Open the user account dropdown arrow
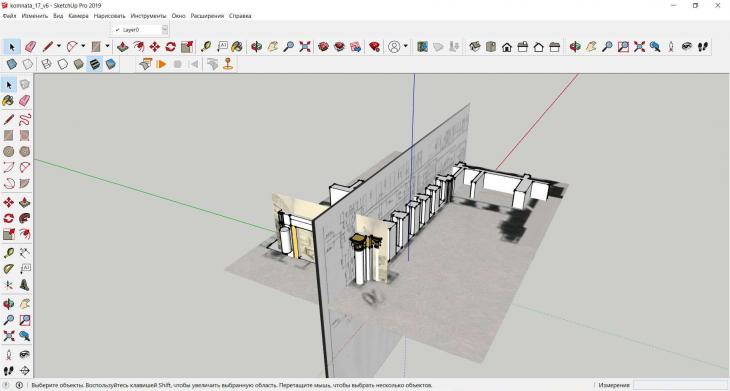Screen dimensions: 730x391 [406, 46]
